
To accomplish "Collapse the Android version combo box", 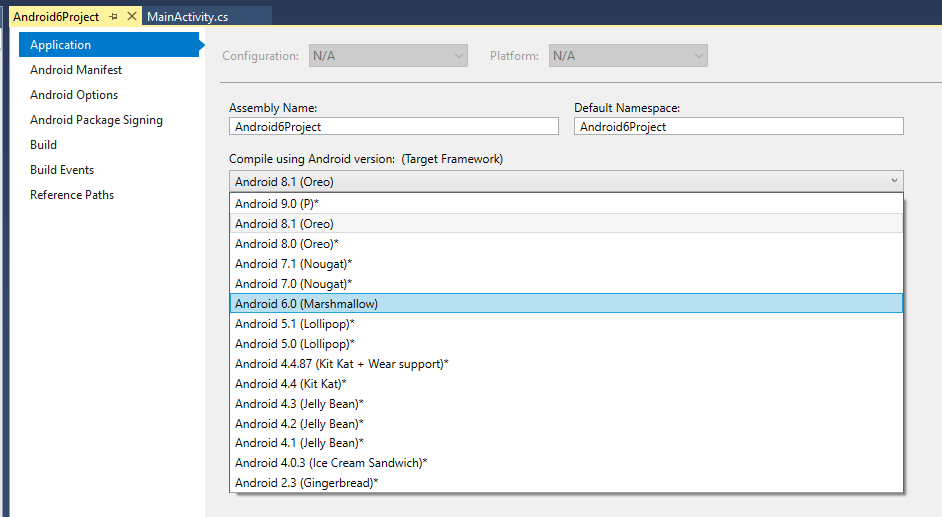I will click(x=566, y=181).
